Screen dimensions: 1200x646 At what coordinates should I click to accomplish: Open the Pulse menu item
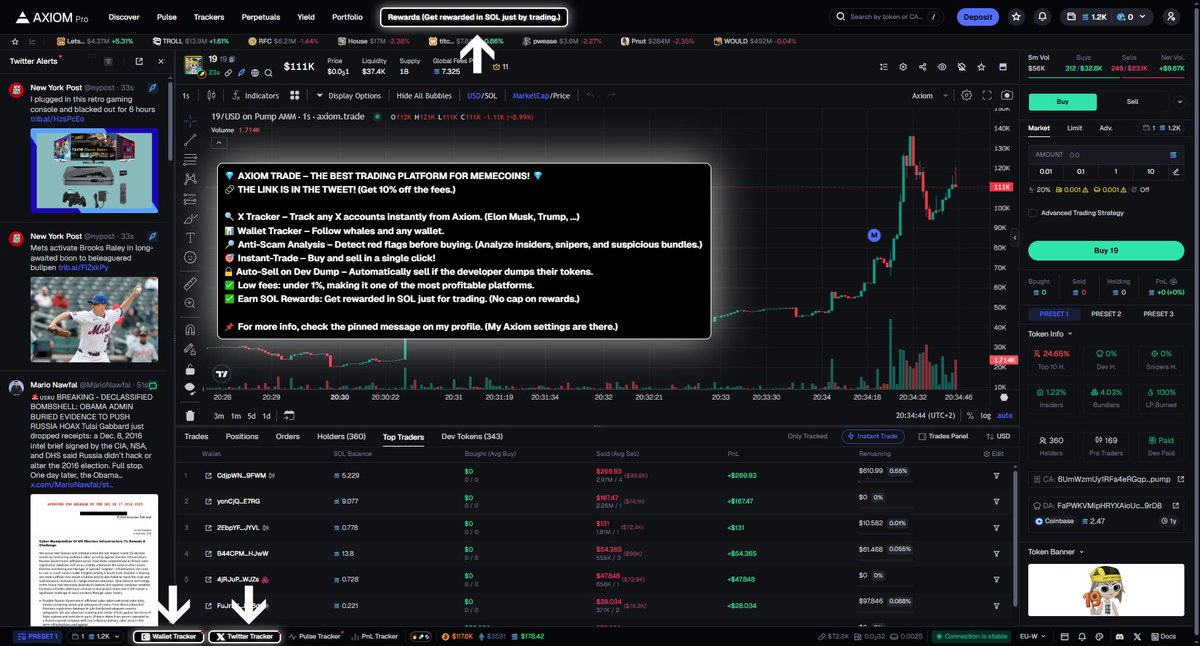[x=167, y=17]
